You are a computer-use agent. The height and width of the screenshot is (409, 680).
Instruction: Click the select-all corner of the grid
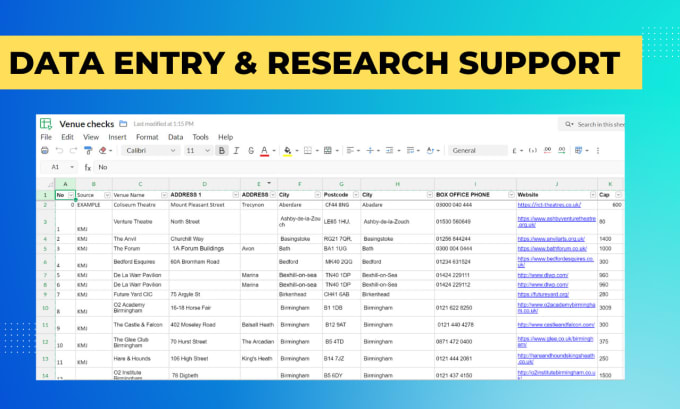(x=46, y=184)
